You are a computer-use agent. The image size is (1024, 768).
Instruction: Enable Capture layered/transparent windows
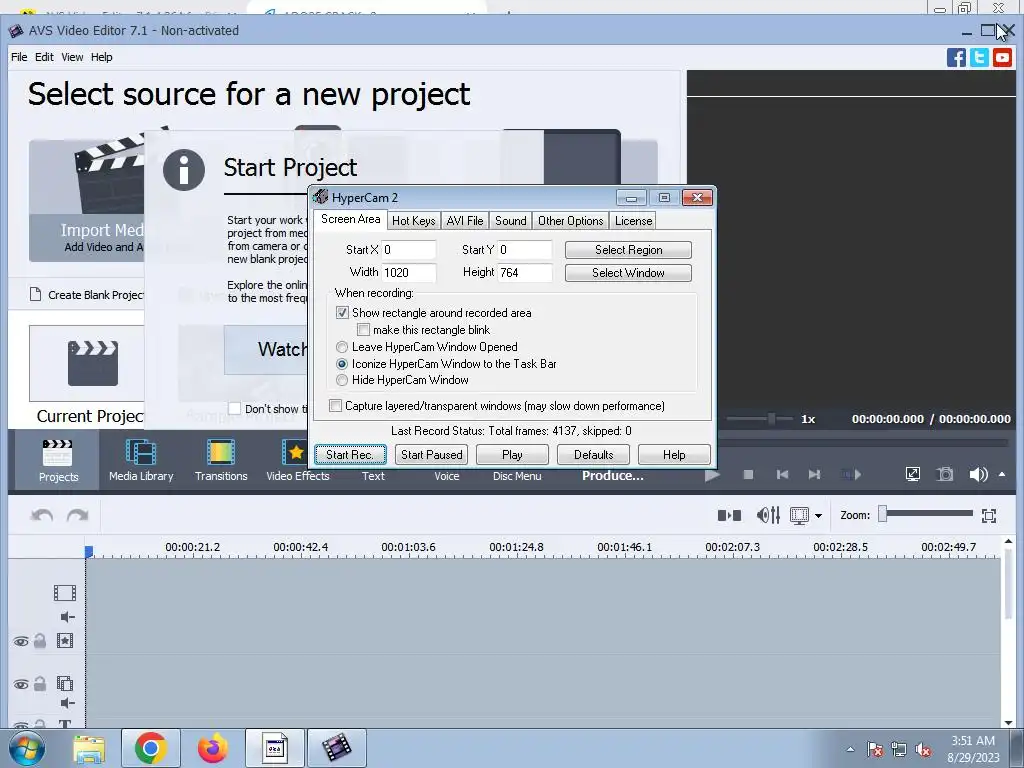(x=335, y=406)
